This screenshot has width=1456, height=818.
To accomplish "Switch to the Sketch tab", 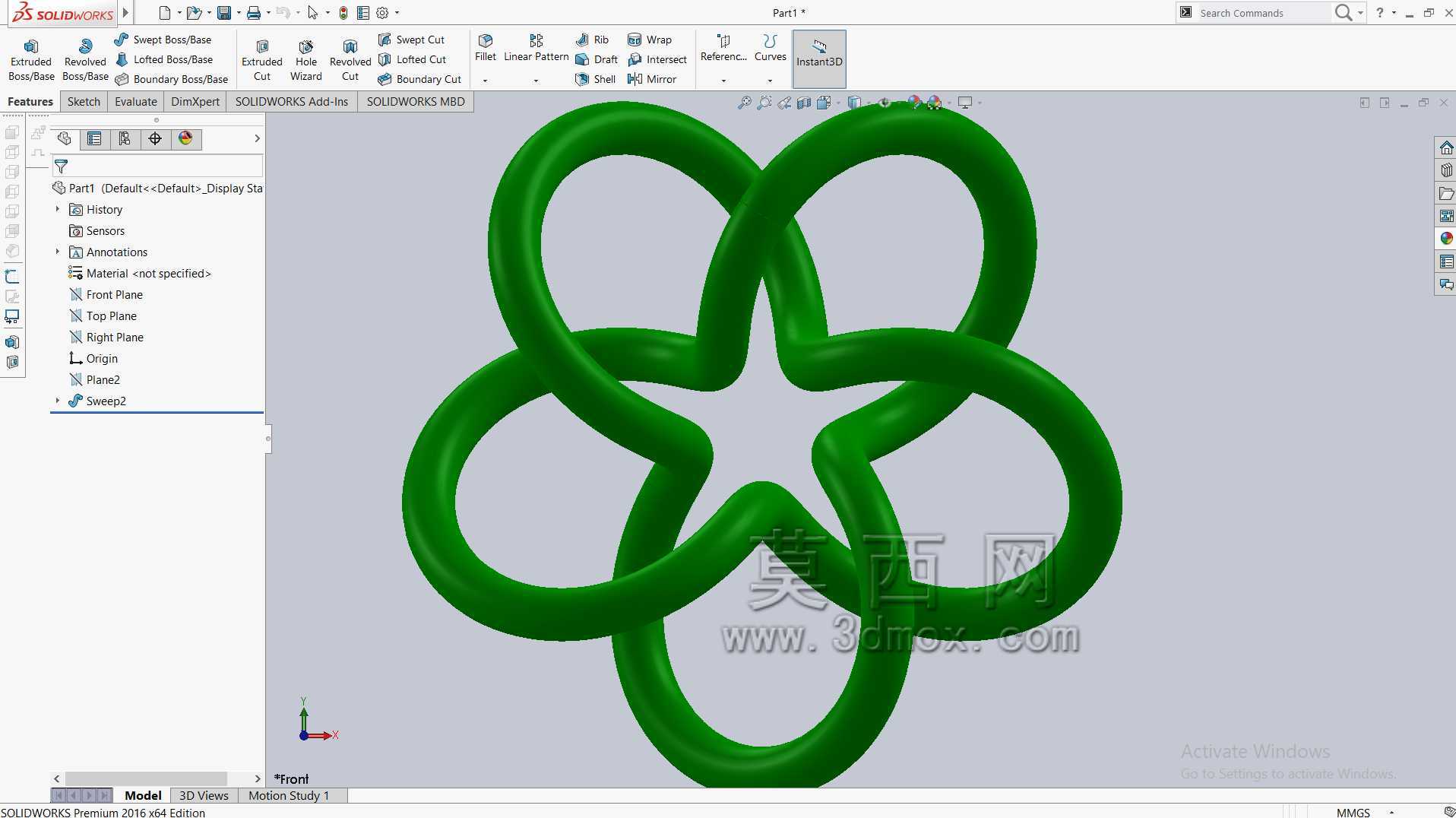I will [x=84, y=102].
